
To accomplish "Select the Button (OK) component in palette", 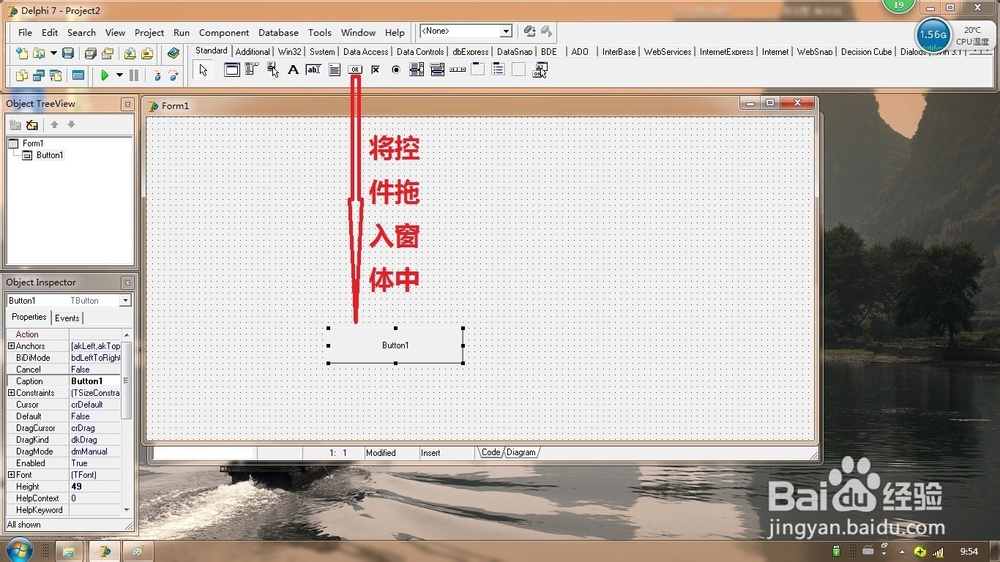I will coord(355,70).
